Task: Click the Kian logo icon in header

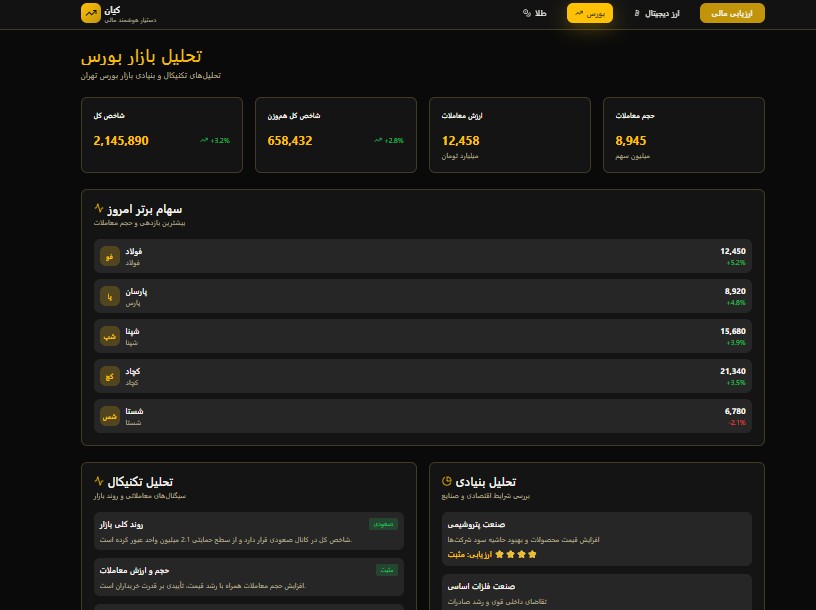Action: (x=91, y=13)
